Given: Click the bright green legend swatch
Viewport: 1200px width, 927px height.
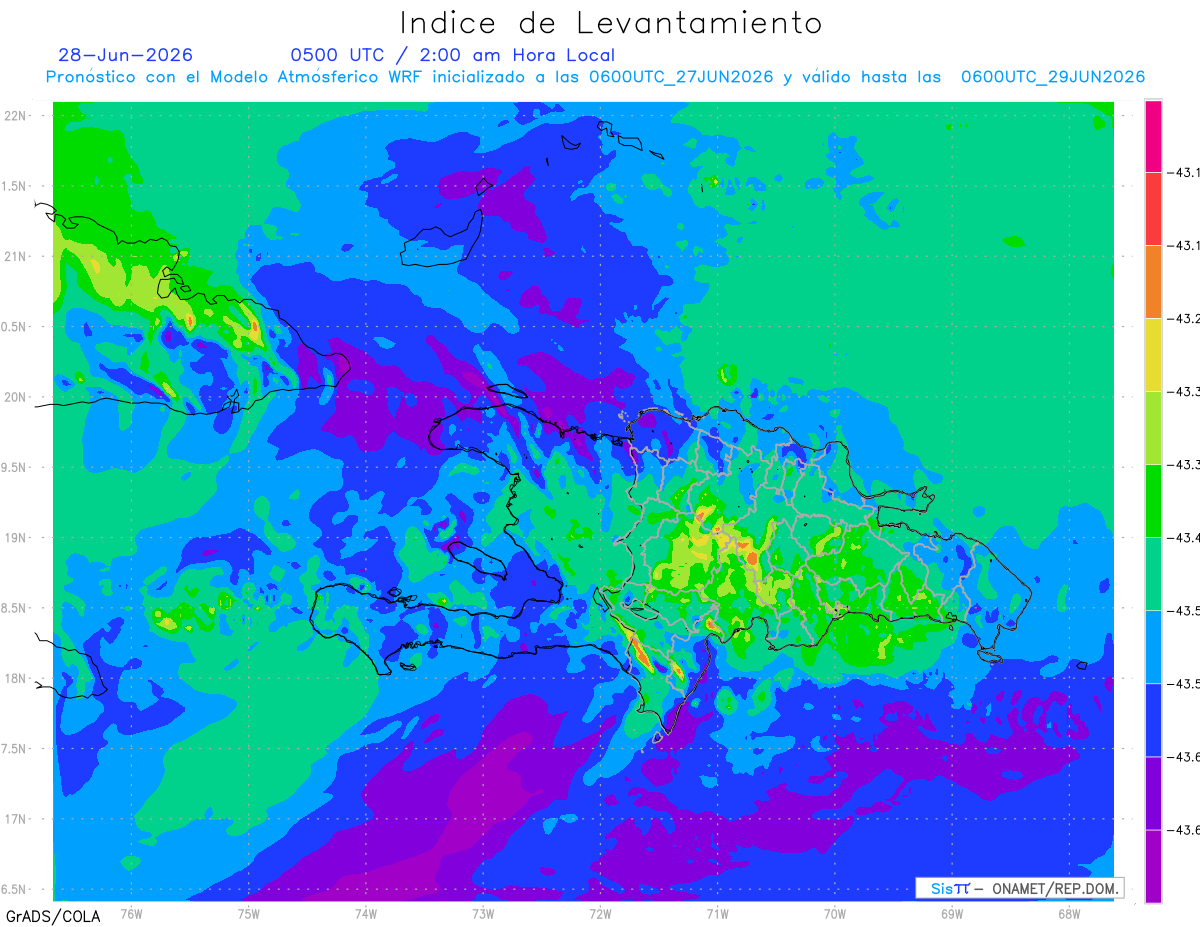Looking at the screenshot, I should (x=1153, y=501).
